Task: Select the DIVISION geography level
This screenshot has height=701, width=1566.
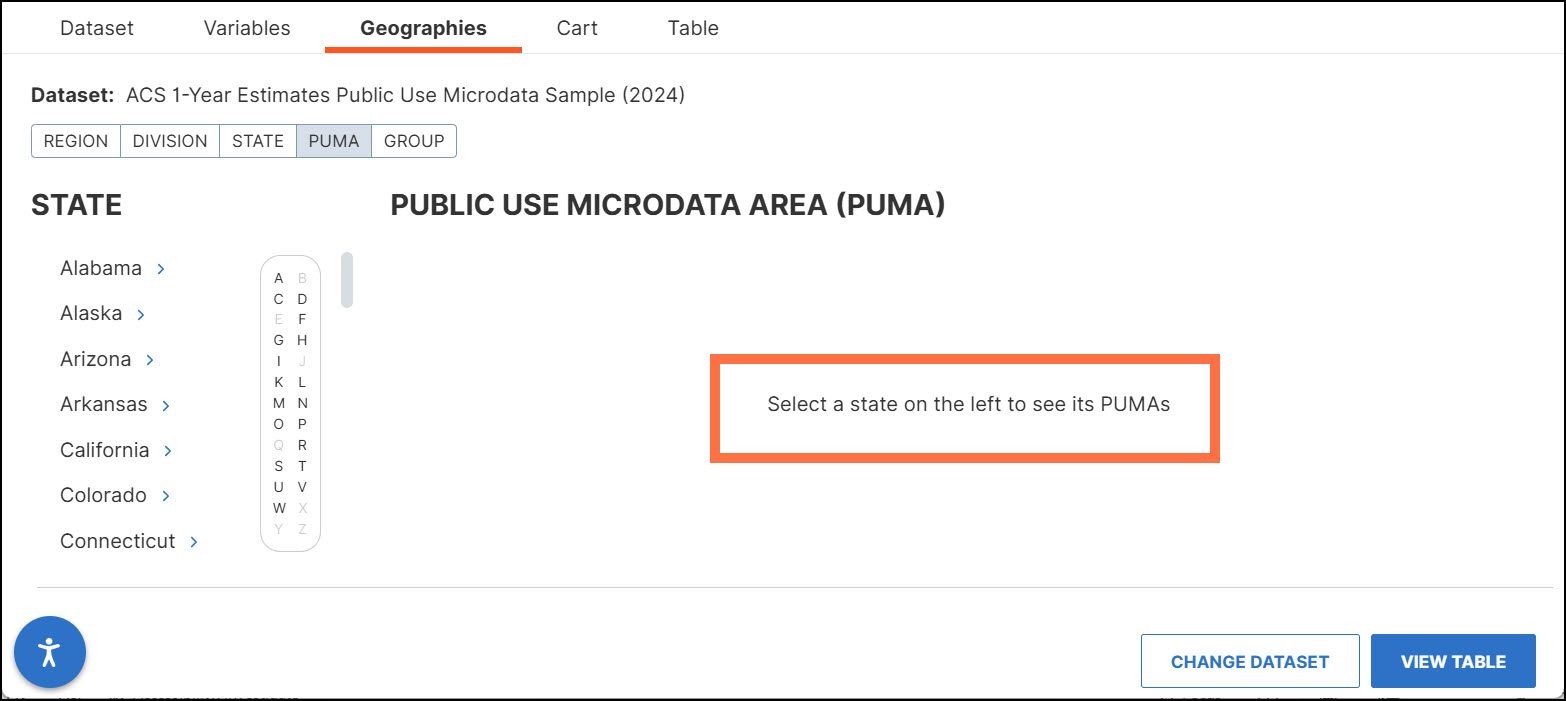Action: [x=170, y=141]
